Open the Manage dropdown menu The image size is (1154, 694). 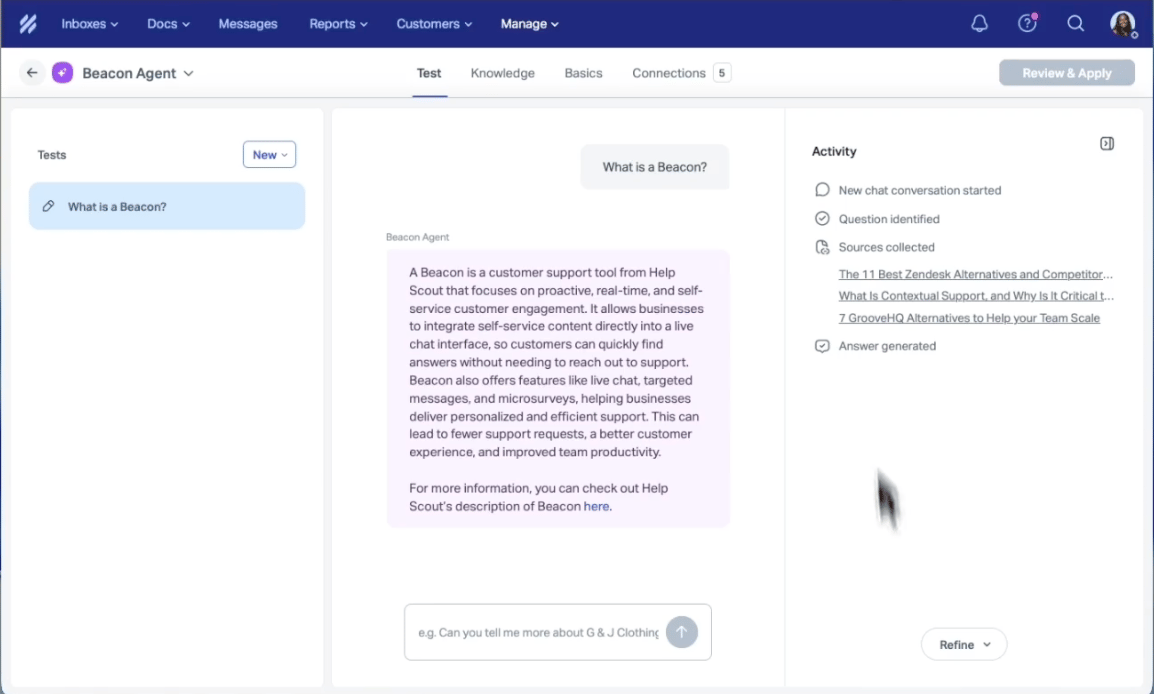[530, 24]
